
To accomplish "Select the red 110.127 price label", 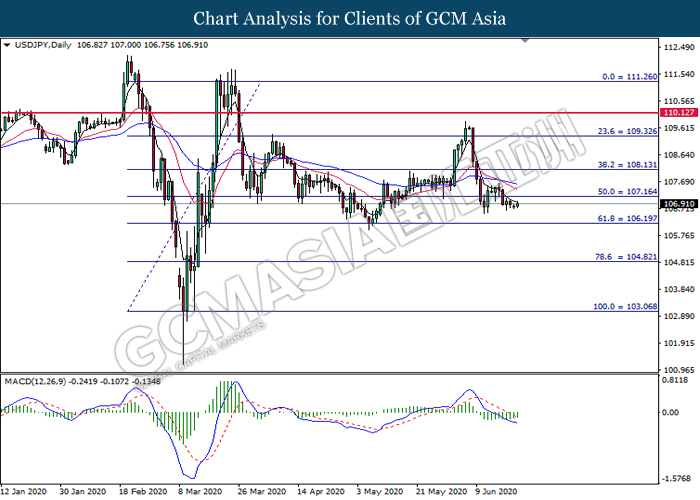I will tap(679, 112).
